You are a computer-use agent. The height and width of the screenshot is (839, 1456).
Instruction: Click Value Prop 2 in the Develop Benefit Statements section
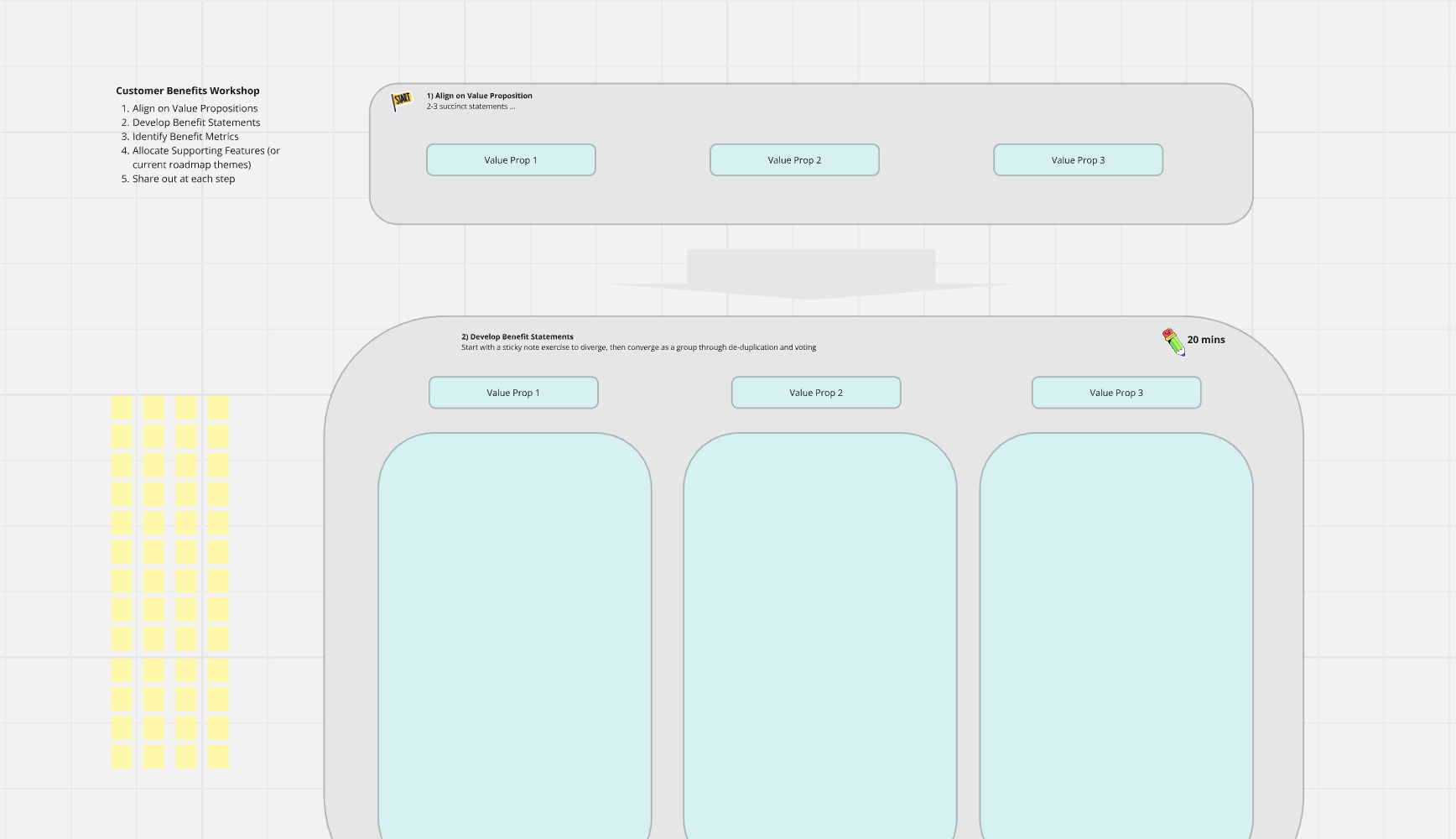coord(816,393)
